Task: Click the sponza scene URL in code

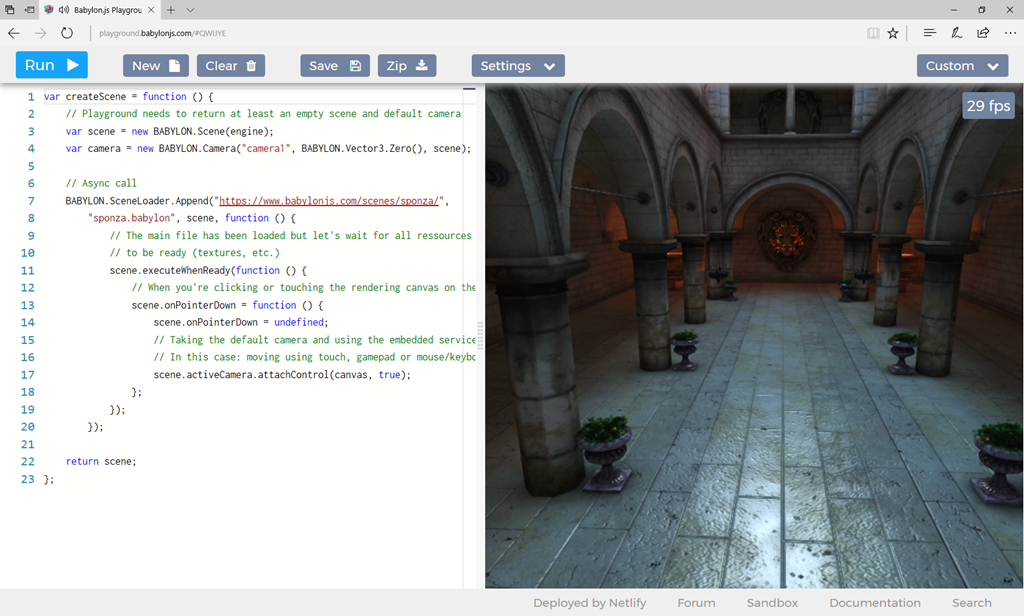Action: pos(328,201)
